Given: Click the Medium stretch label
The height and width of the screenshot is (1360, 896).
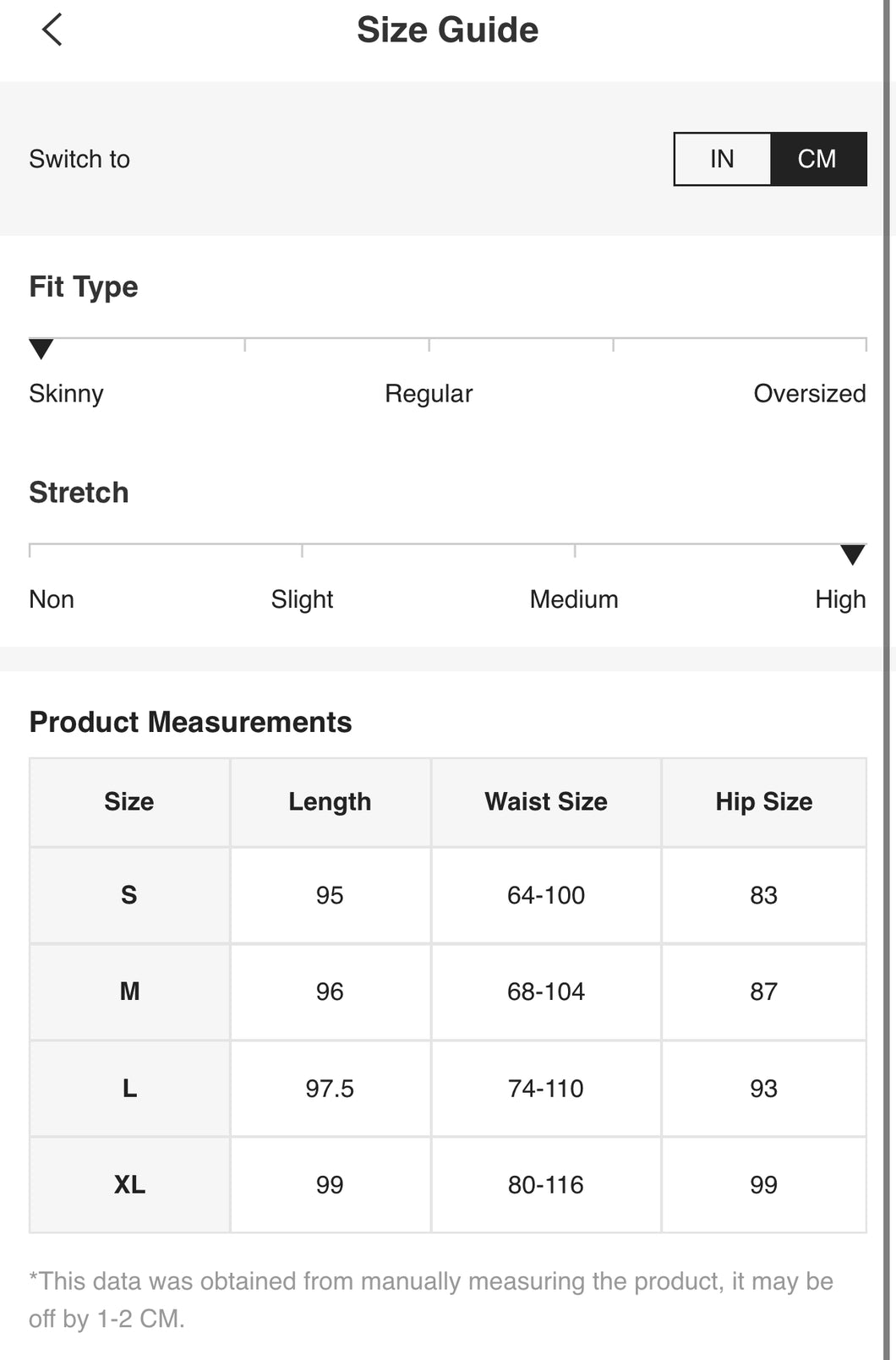Looking at the screenshot, I should pyautogui.click(x=574, y=599).
